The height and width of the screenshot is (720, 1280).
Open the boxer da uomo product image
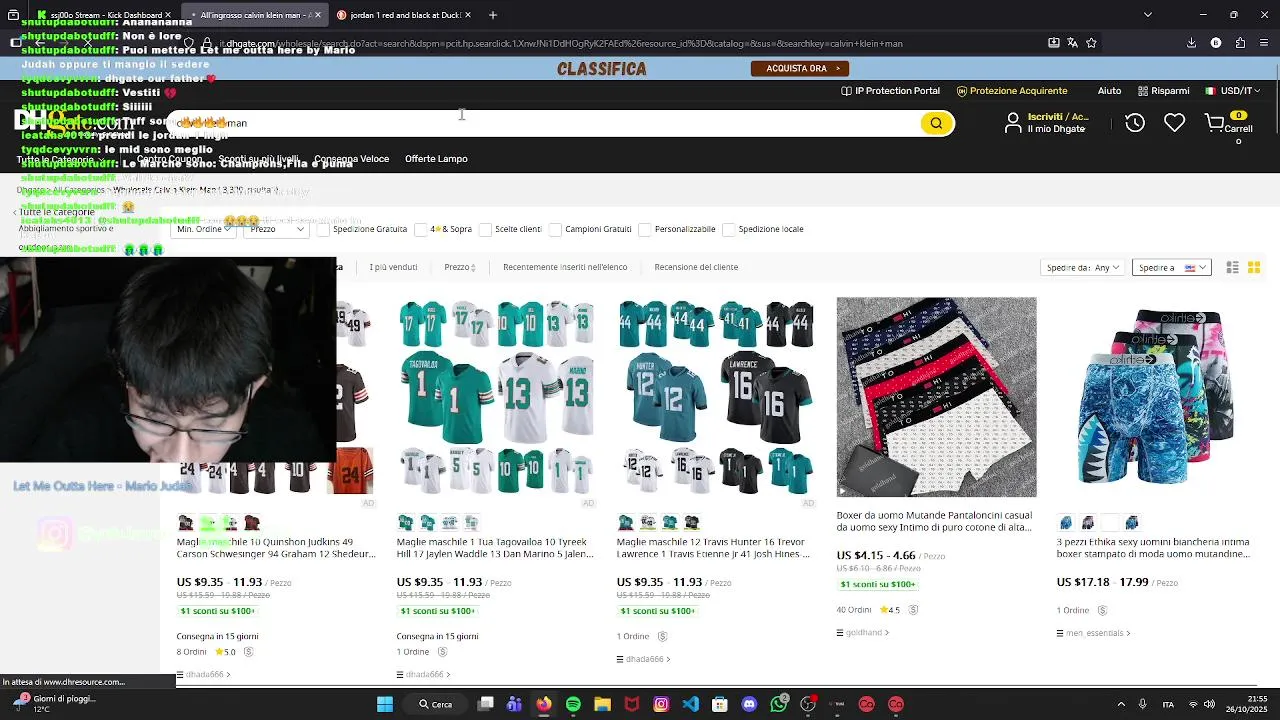click(x=936, y=397)
